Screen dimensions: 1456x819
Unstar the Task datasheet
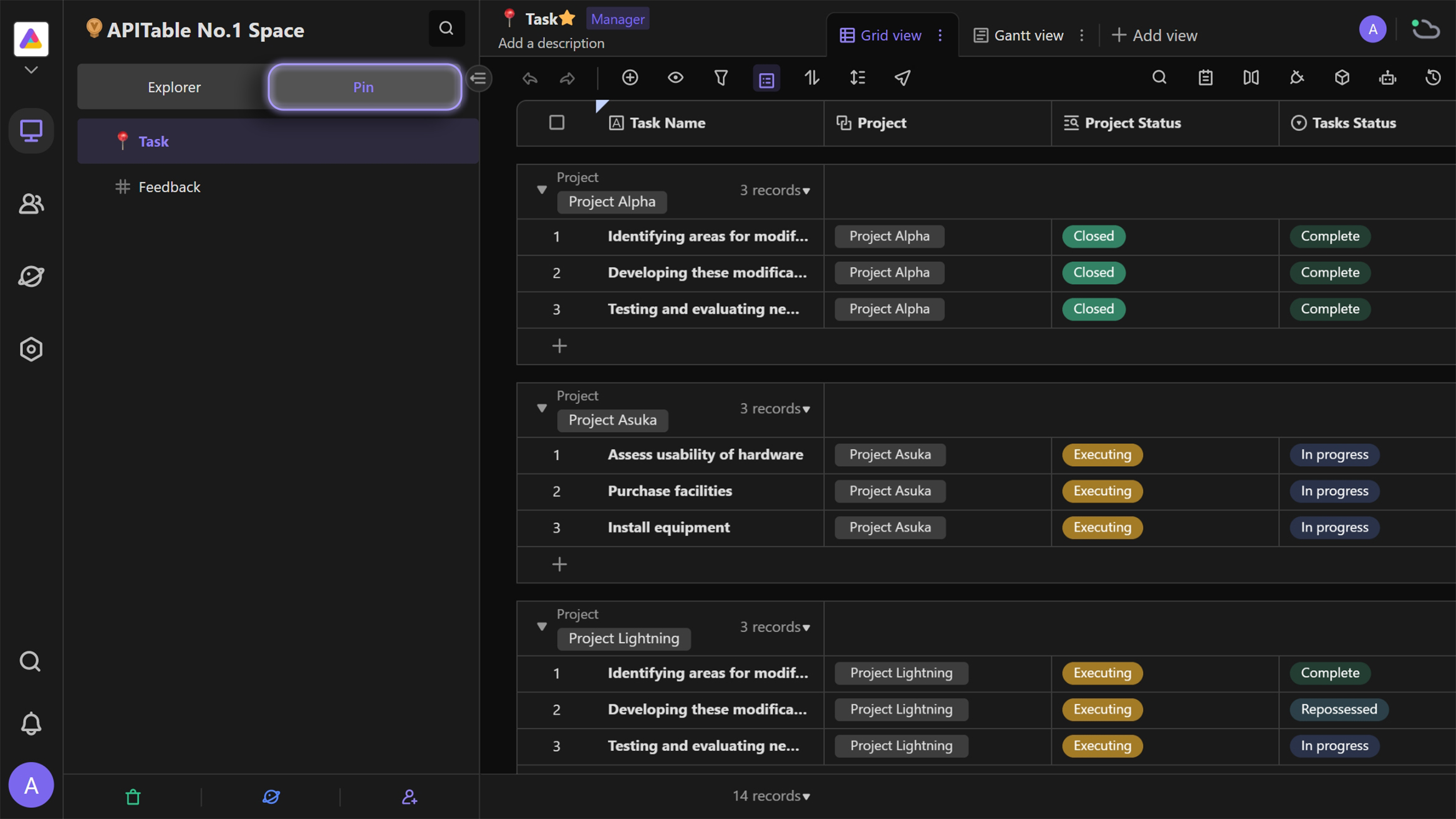pos(567,18)
